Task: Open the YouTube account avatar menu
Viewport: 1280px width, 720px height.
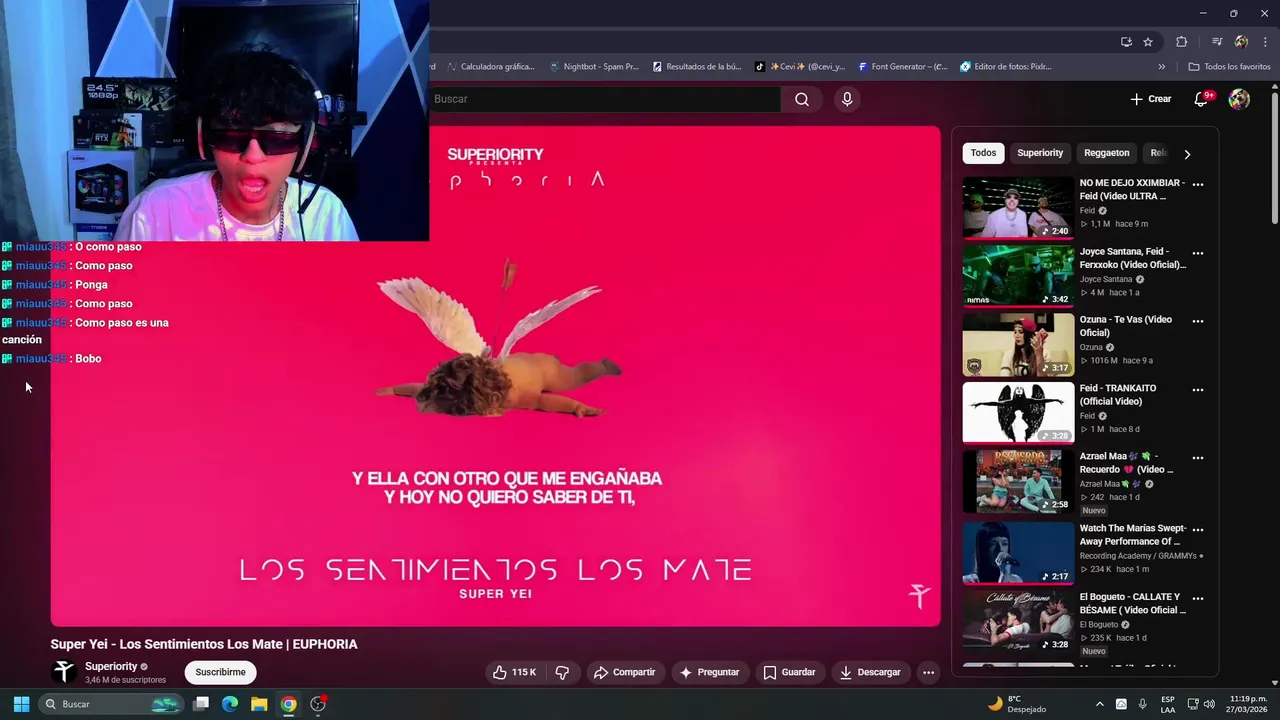Action: click(x=1239, y=99)
